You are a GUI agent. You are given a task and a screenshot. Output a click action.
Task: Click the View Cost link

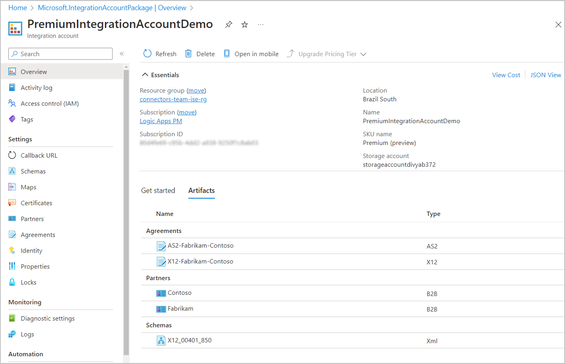coord(506,75)
